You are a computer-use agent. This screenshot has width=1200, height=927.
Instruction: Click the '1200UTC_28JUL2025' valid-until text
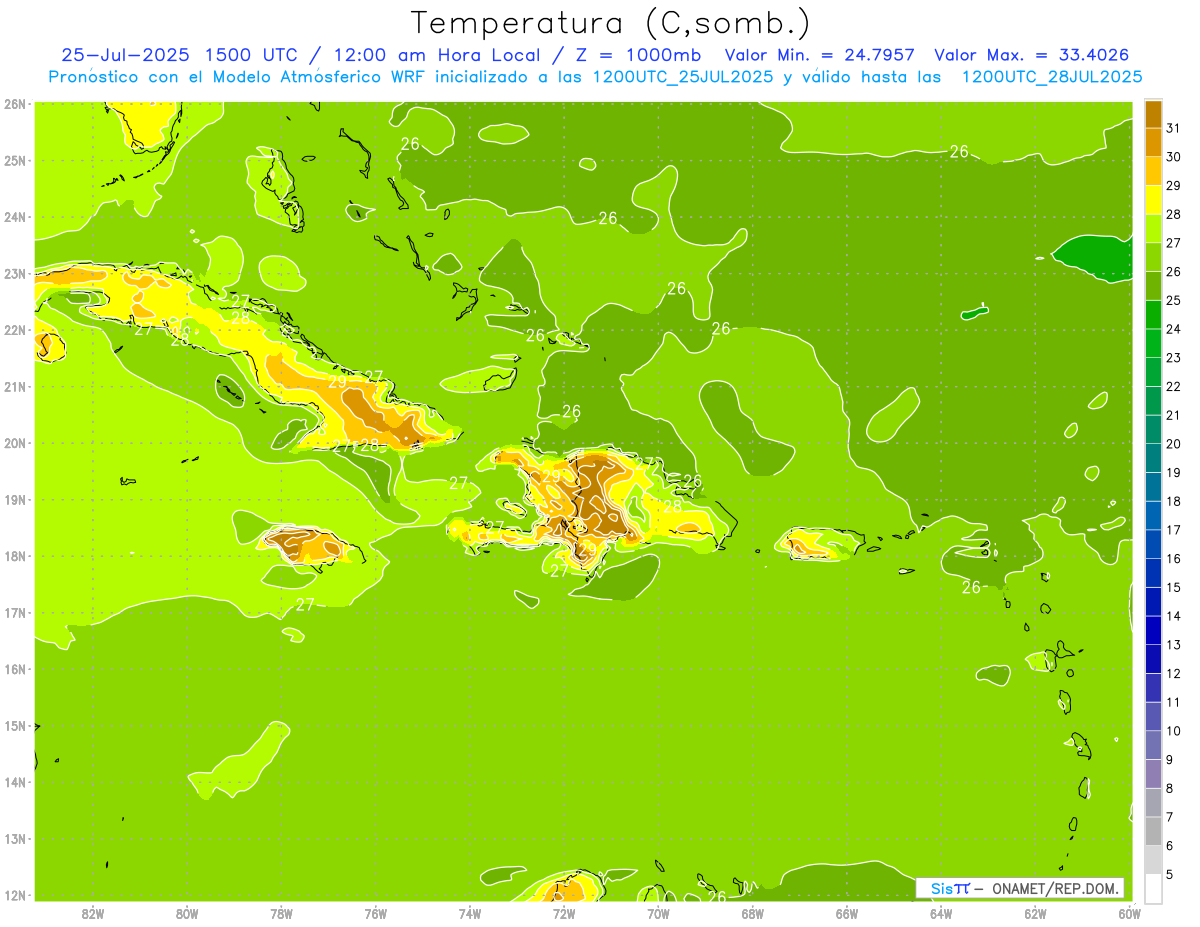(x=1052, y=77)
